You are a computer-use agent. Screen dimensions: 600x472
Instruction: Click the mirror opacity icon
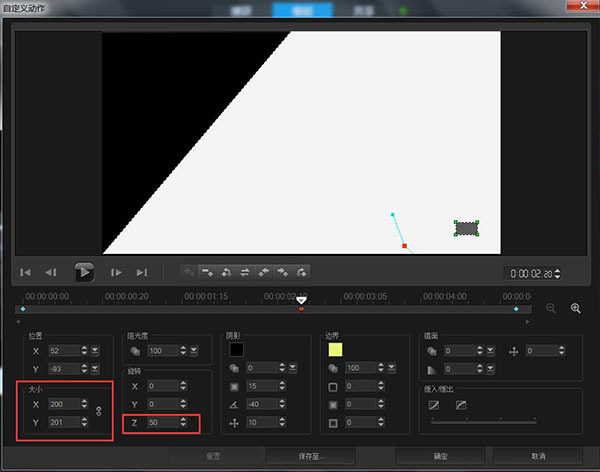pos(432,351)
